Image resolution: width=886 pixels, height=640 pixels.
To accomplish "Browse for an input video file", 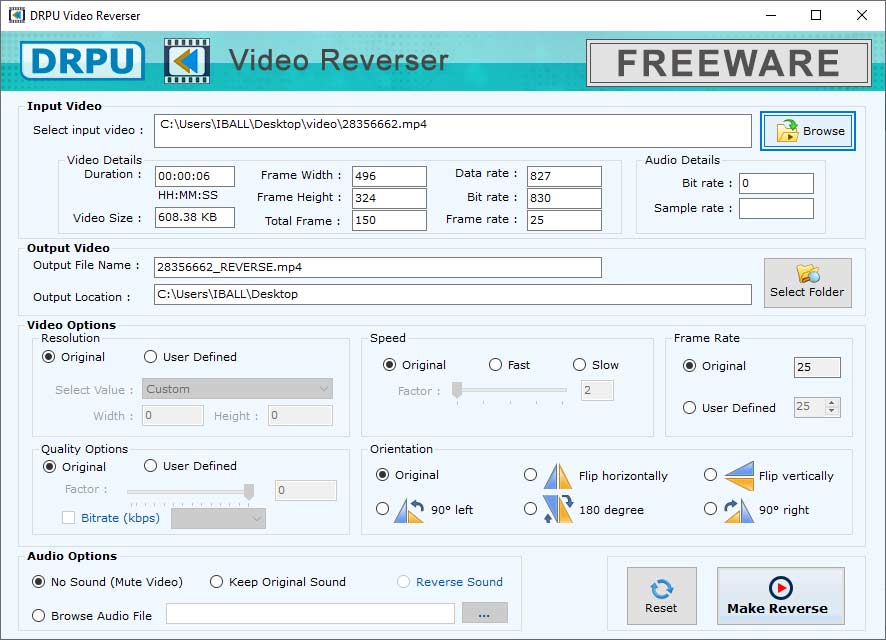I will (x=807, y=131).
